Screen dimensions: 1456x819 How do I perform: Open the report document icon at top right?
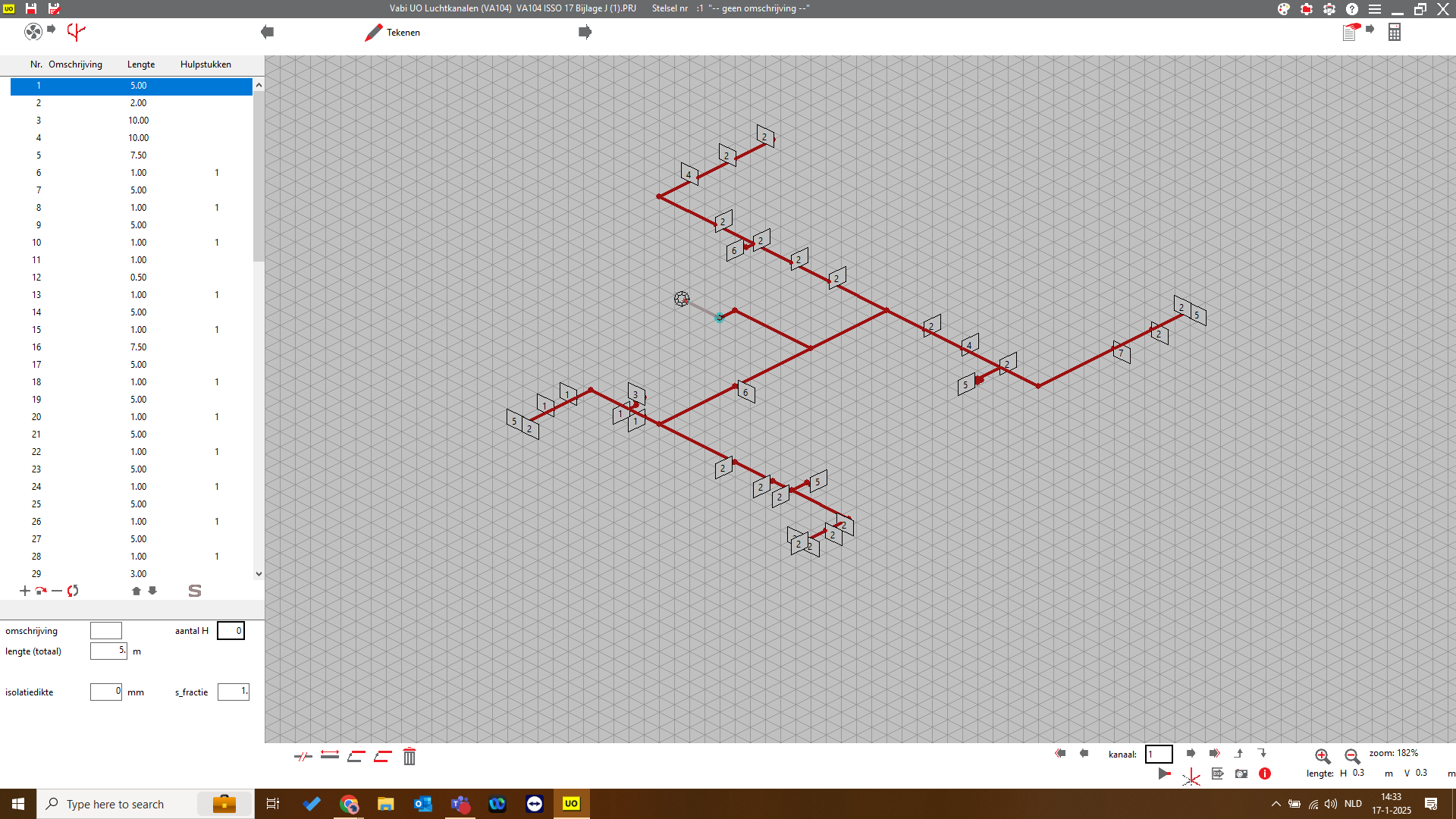(1351, 32)
